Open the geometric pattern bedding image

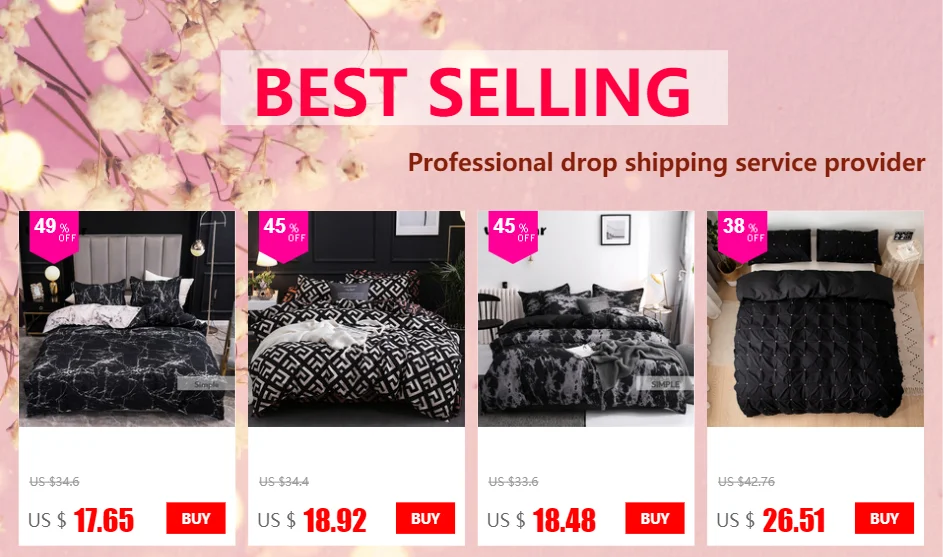(x=357, y=319)
